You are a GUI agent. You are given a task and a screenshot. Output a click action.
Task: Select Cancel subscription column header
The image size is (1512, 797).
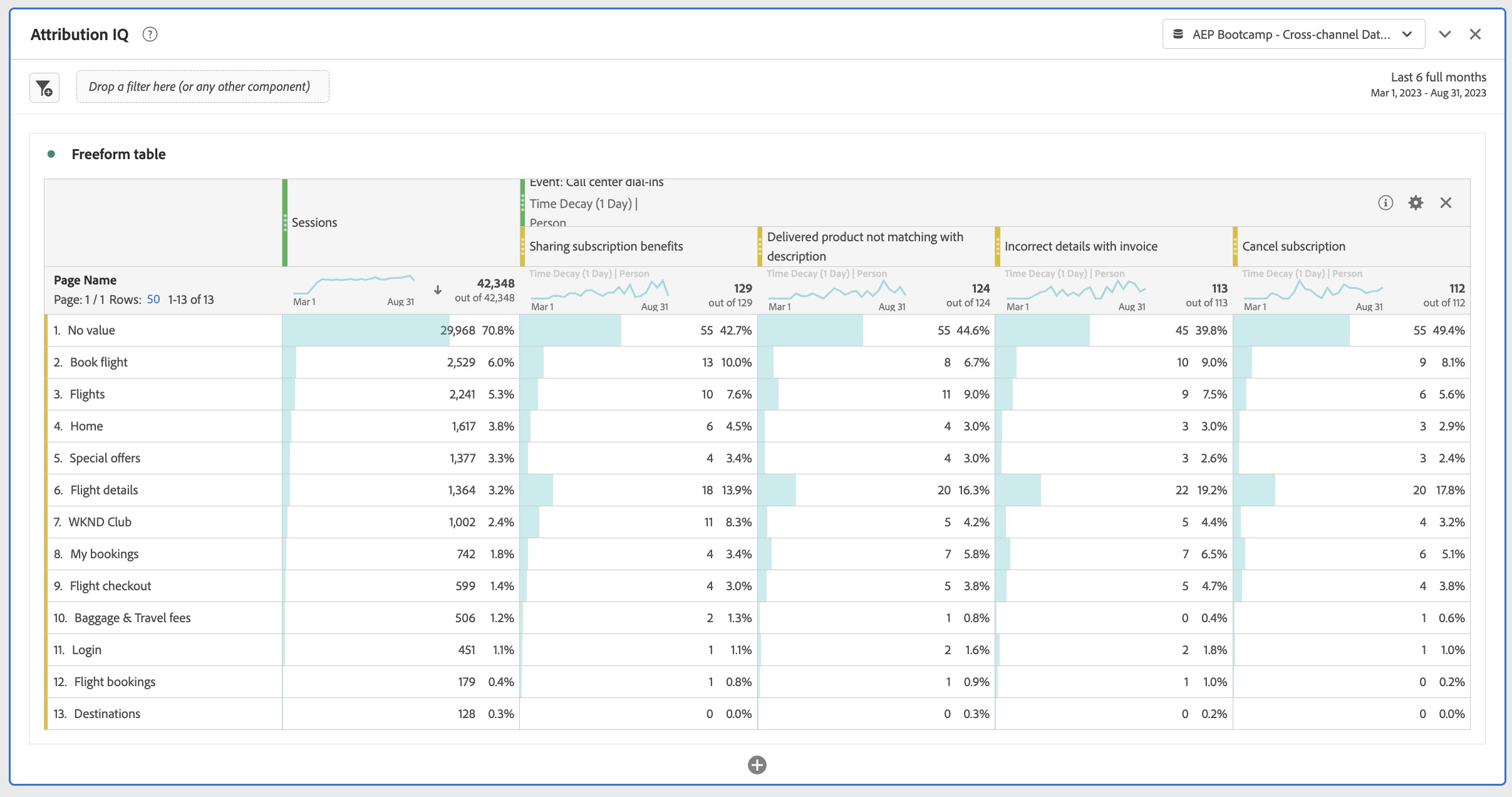pos(1351,246)
